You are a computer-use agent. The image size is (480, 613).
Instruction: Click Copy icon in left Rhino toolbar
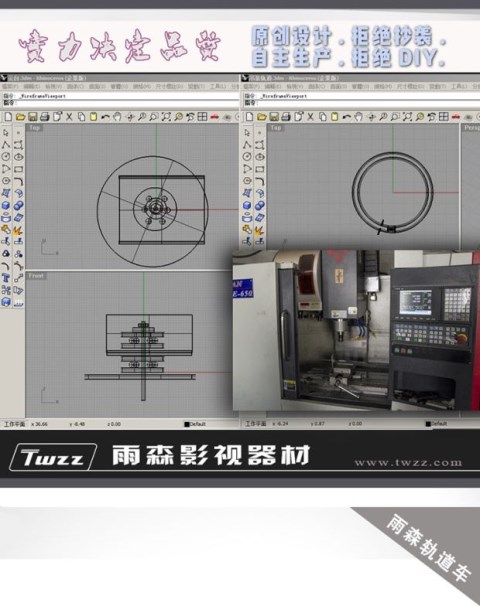(81, 117)
